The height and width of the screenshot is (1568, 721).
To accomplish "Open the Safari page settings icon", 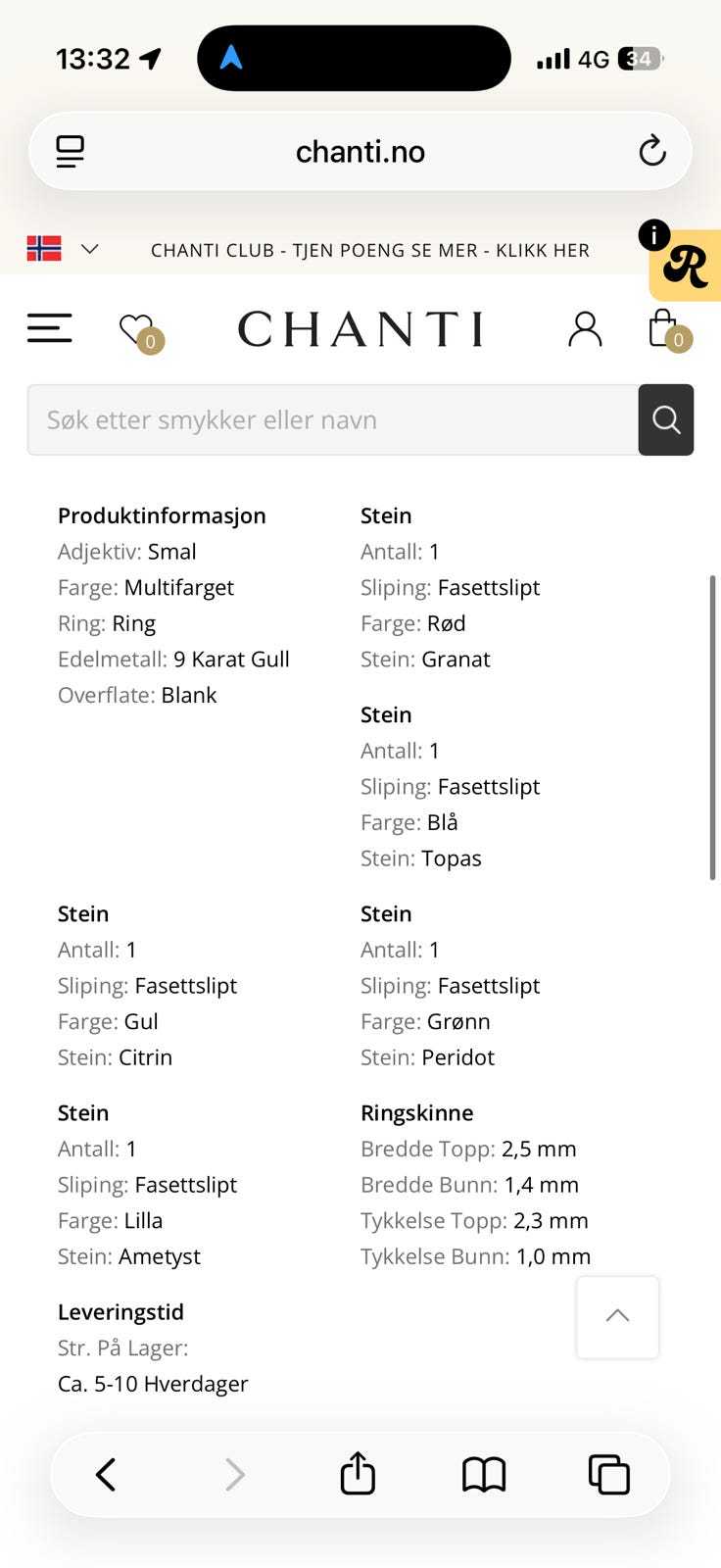I will [x=71, y=151].
